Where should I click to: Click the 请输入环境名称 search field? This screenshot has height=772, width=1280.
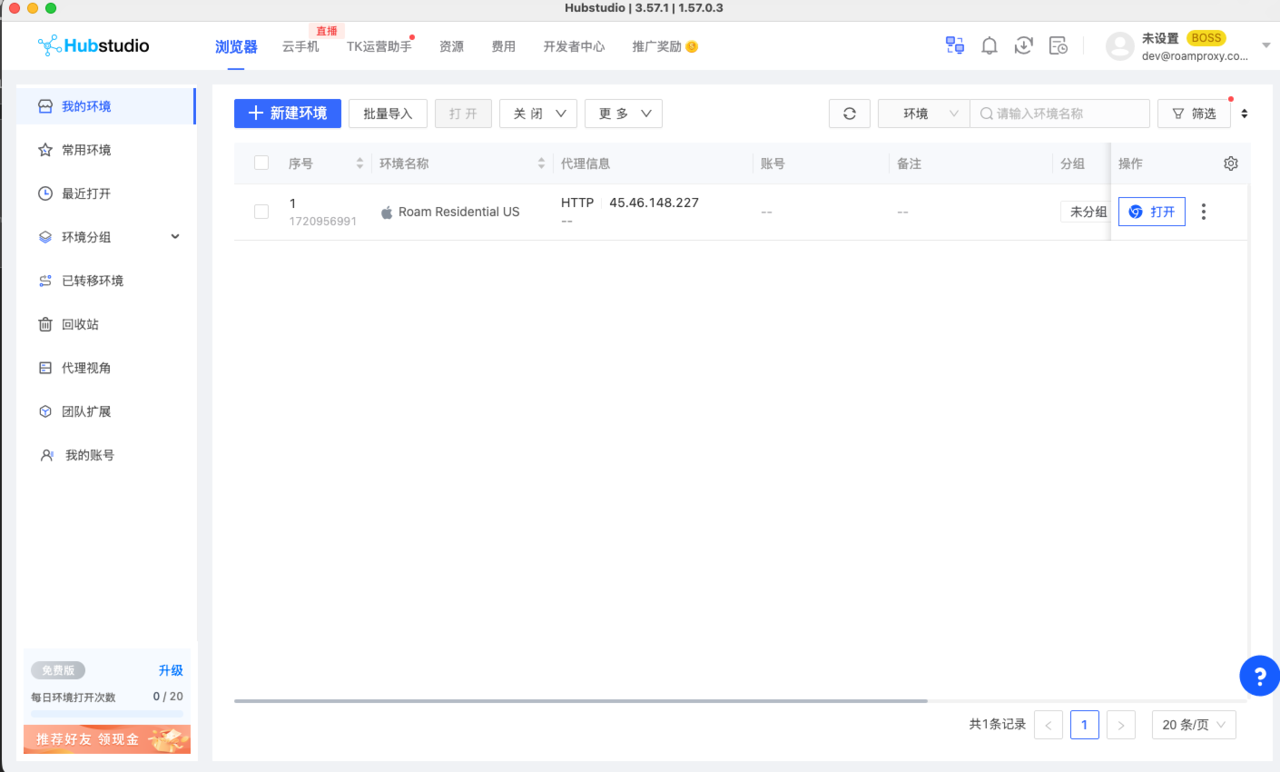coord(1060,114)
